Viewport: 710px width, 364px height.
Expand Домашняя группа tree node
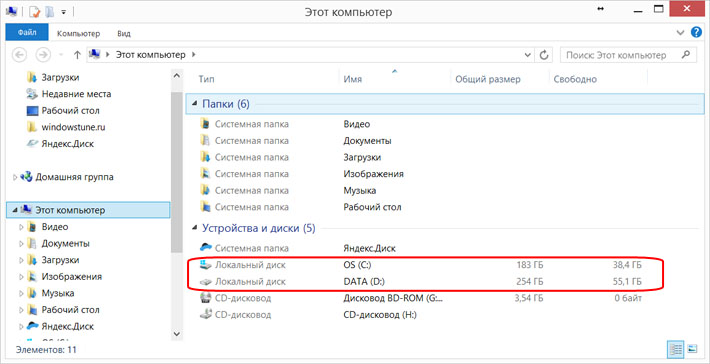tap(16, 177)
